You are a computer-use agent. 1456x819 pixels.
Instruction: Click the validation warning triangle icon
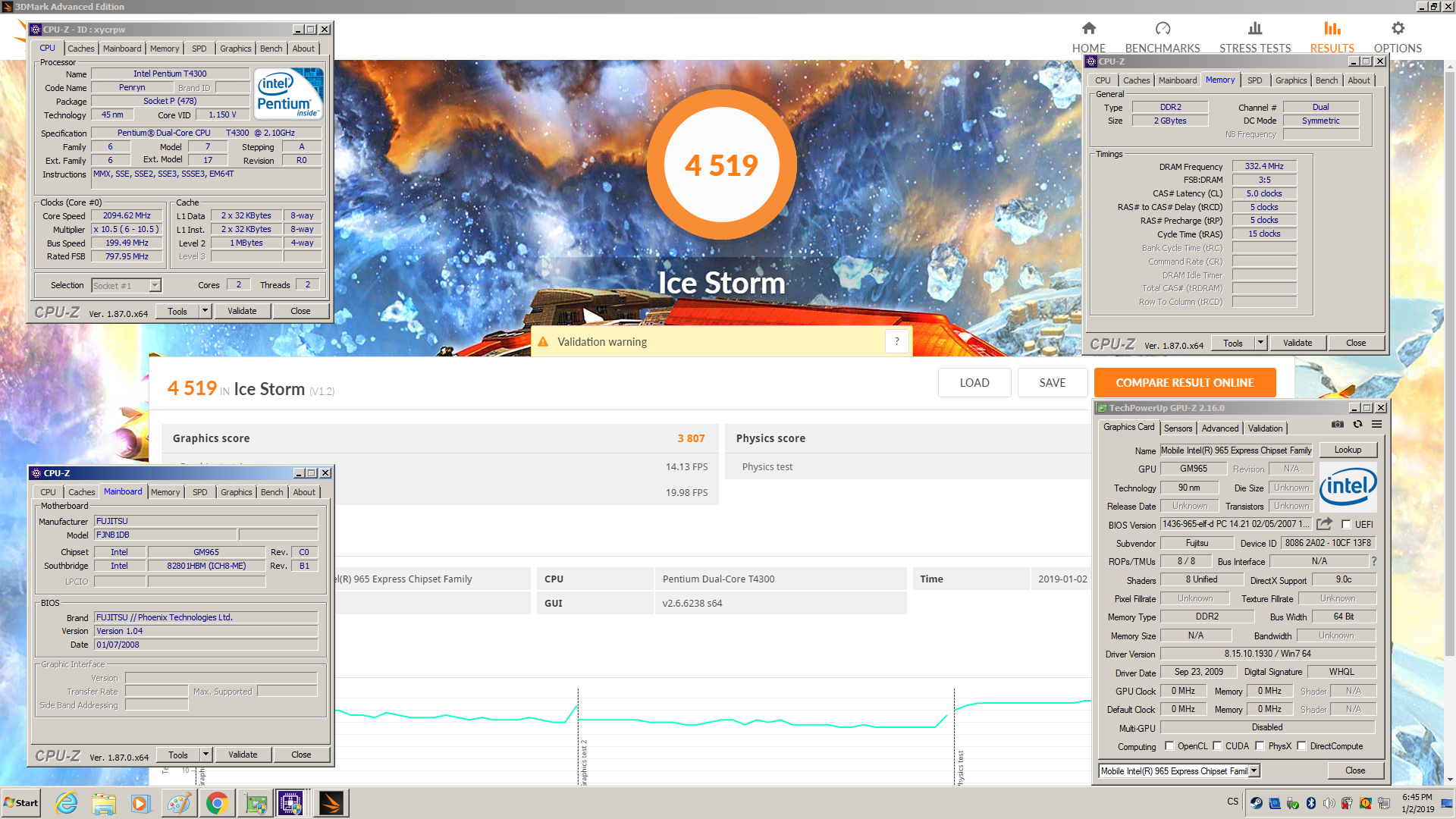coord(543,342)
